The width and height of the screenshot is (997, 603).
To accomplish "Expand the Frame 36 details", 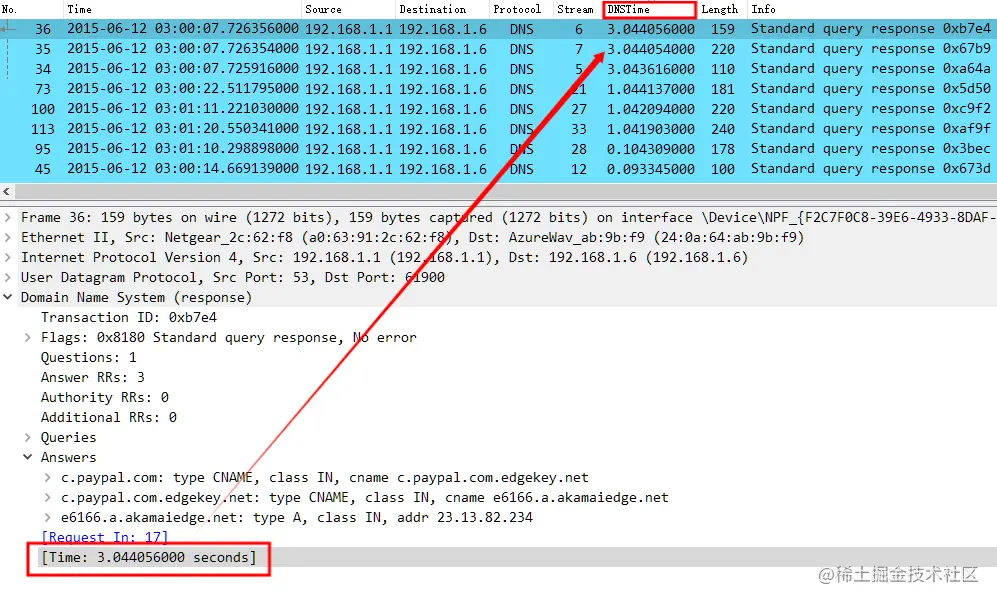I will [8, 218].
